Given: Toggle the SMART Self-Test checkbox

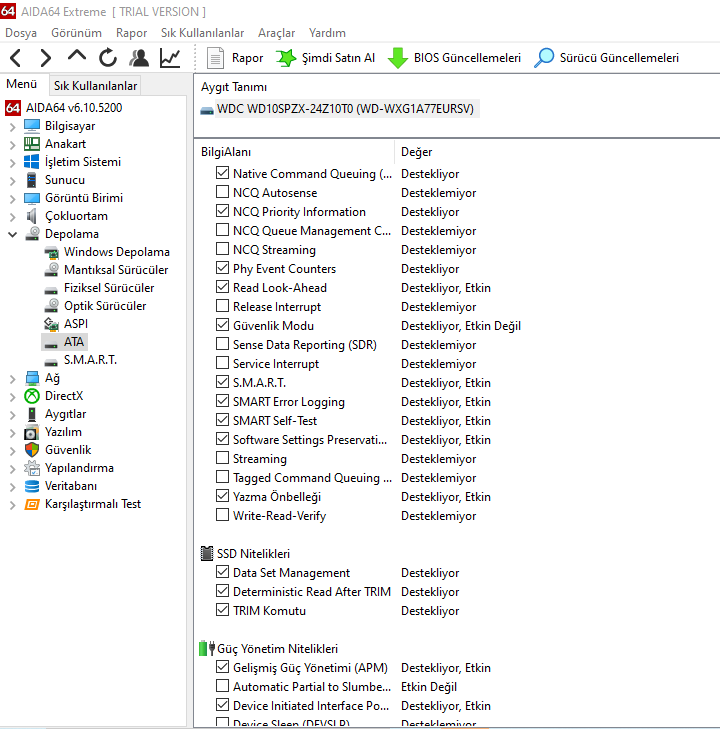Looking at the screenshot, I should [x=222, y=420].
